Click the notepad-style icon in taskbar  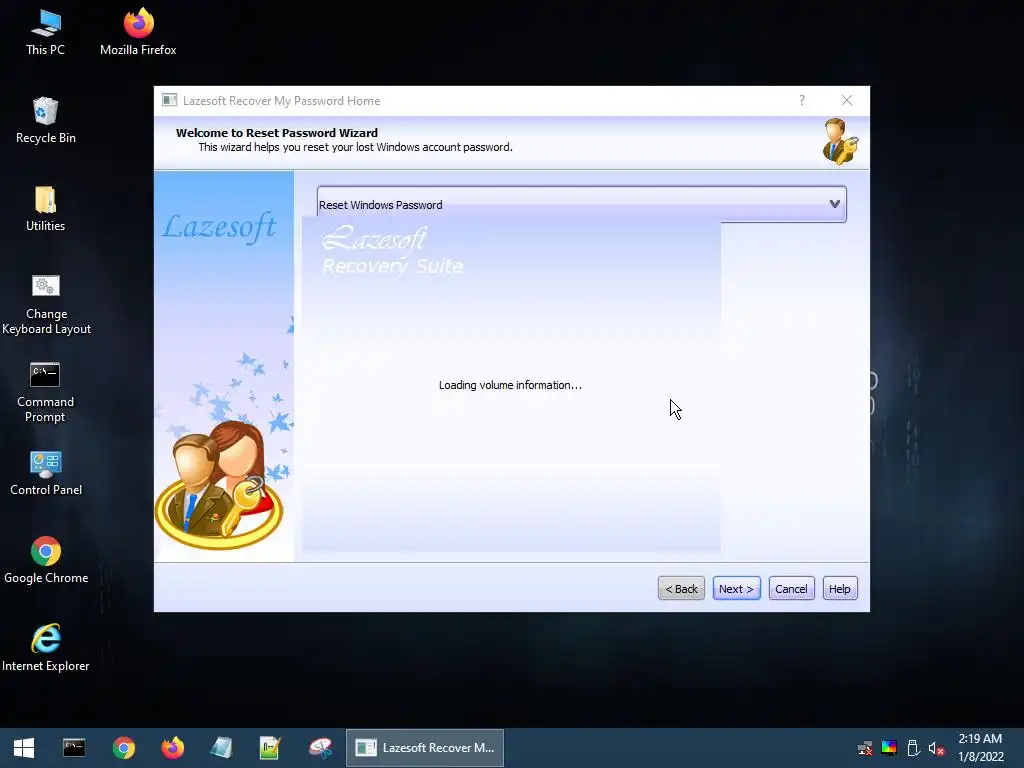221,748
